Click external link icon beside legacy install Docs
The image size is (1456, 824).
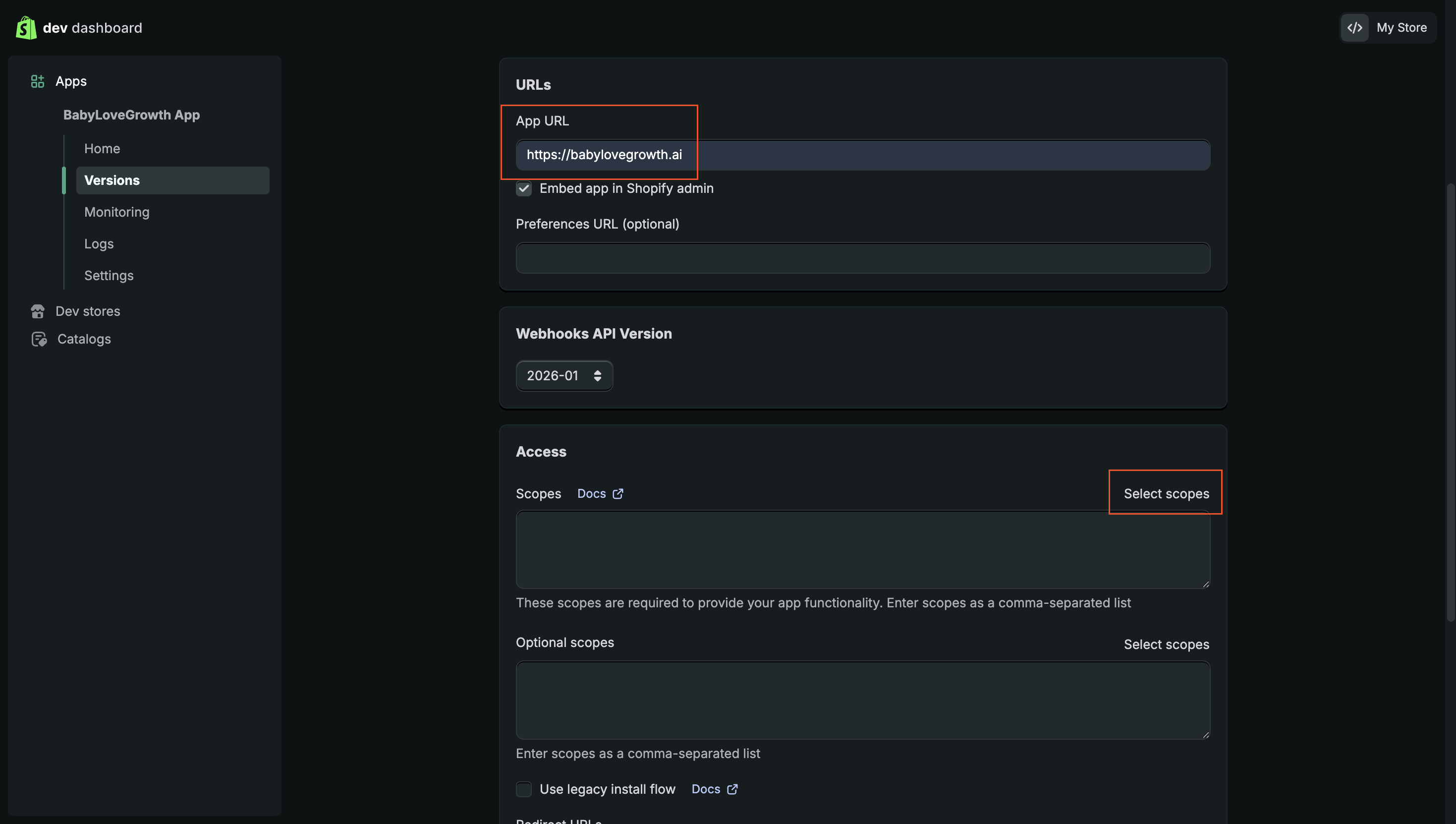pyautogui.click(x=732, y=789)
